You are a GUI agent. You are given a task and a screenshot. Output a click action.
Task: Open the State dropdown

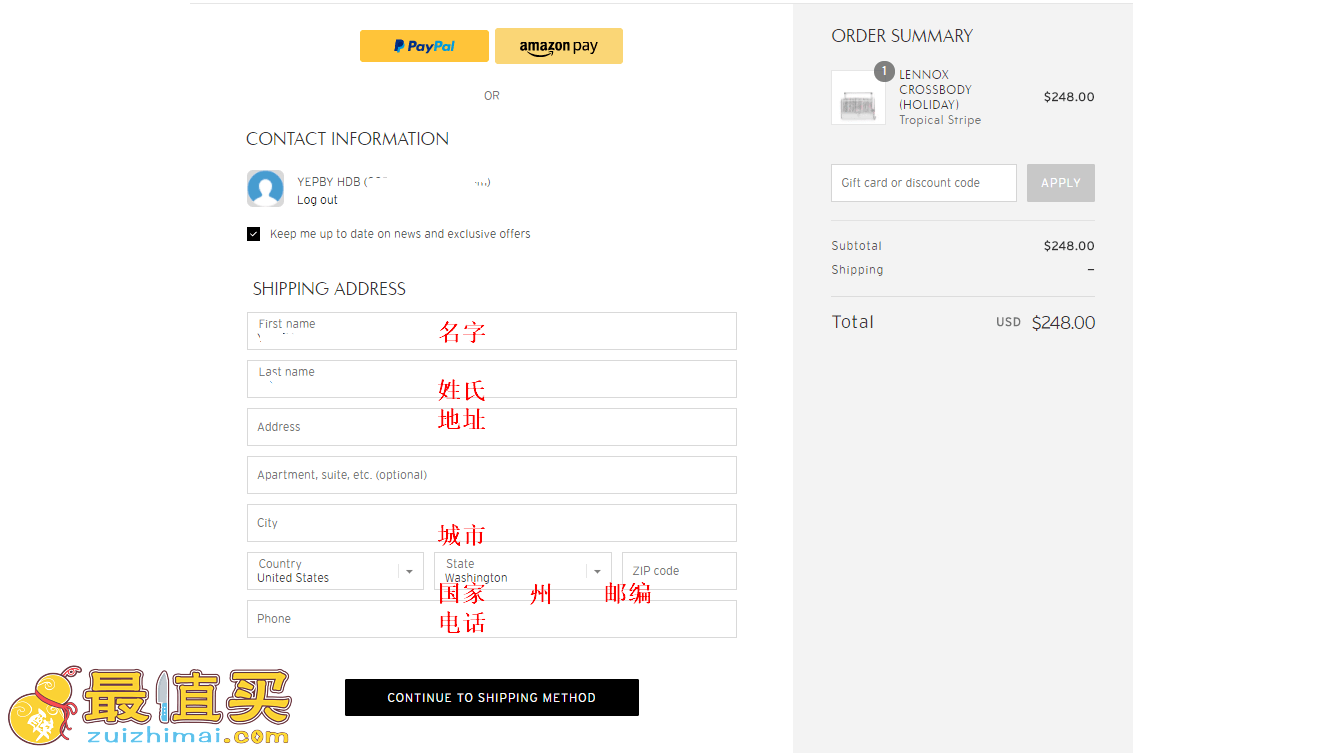[x=523, y=571]
